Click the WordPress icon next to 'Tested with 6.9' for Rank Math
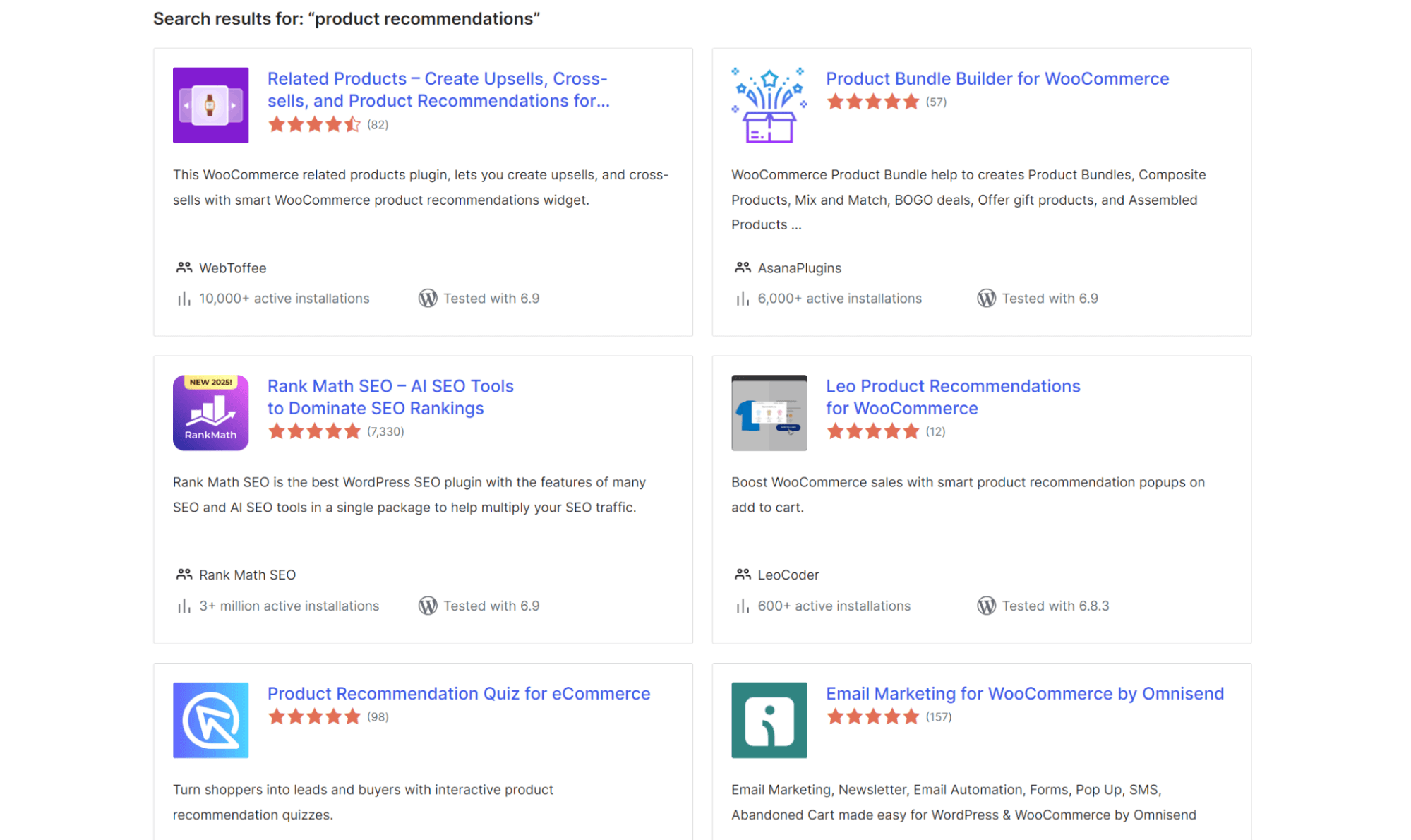This screenshot has height=840, width=1411. pyautogui.click(x=427, y=606)
